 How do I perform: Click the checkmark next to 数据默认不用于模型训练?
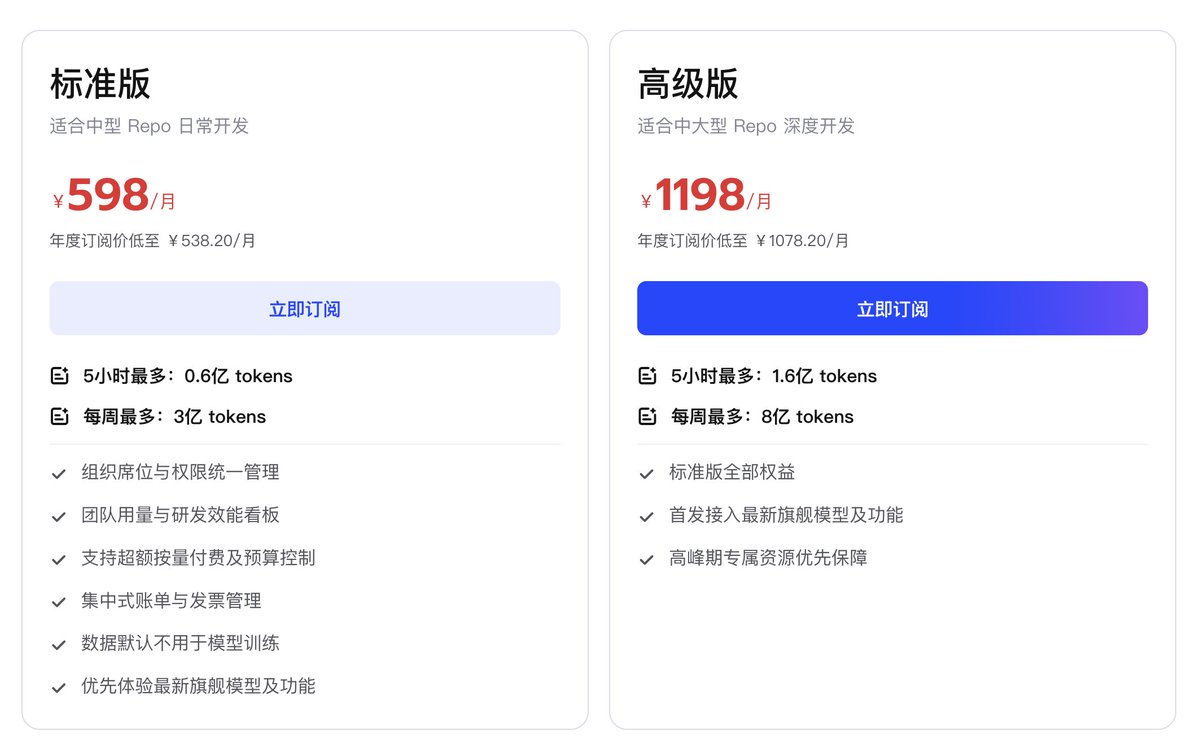59,645
